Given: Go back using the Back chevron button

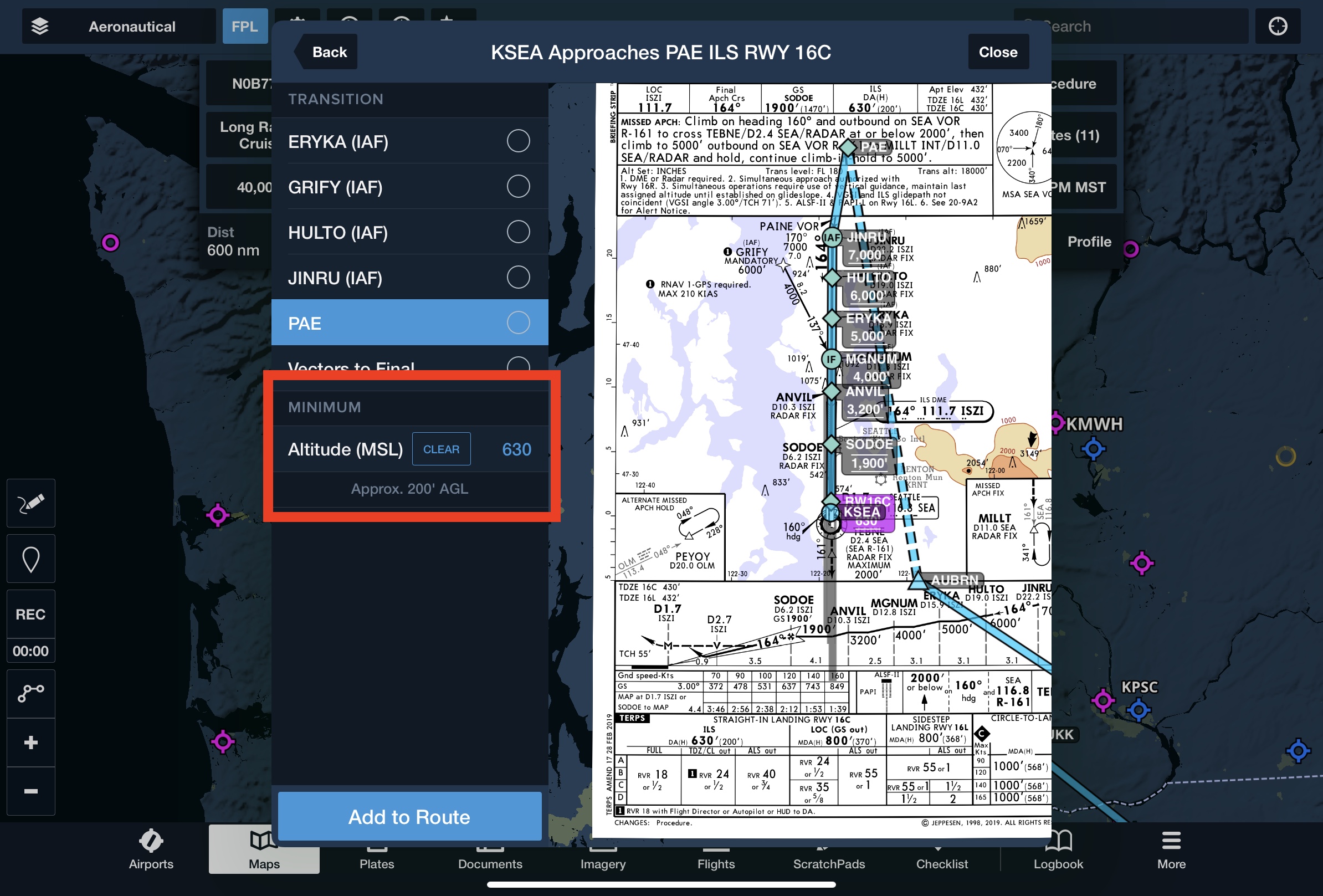Looking at the screenshot, I should [x=326, y=52].
